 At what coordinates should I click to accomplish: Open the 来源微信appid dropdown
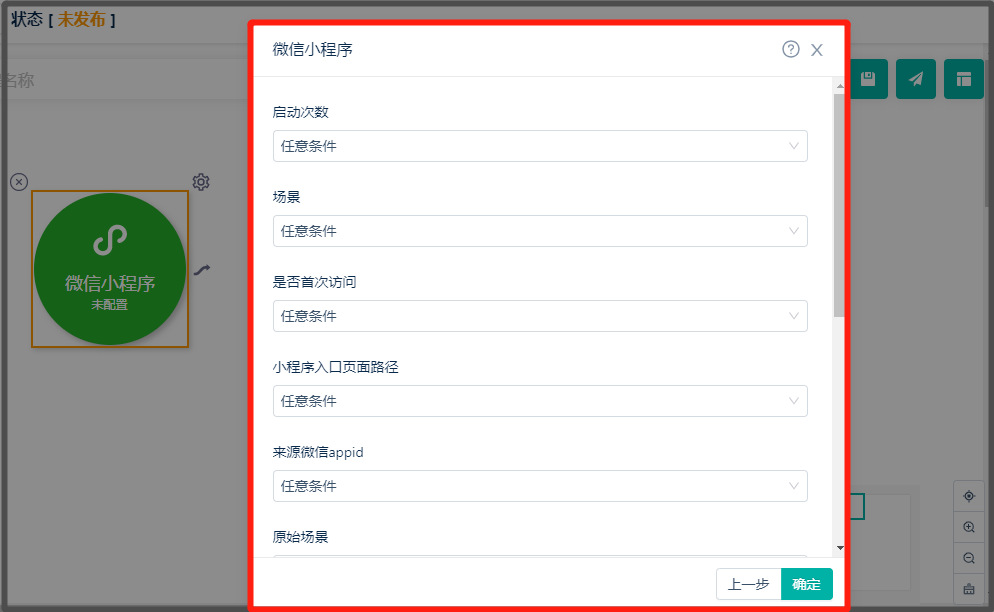[540, 486]
